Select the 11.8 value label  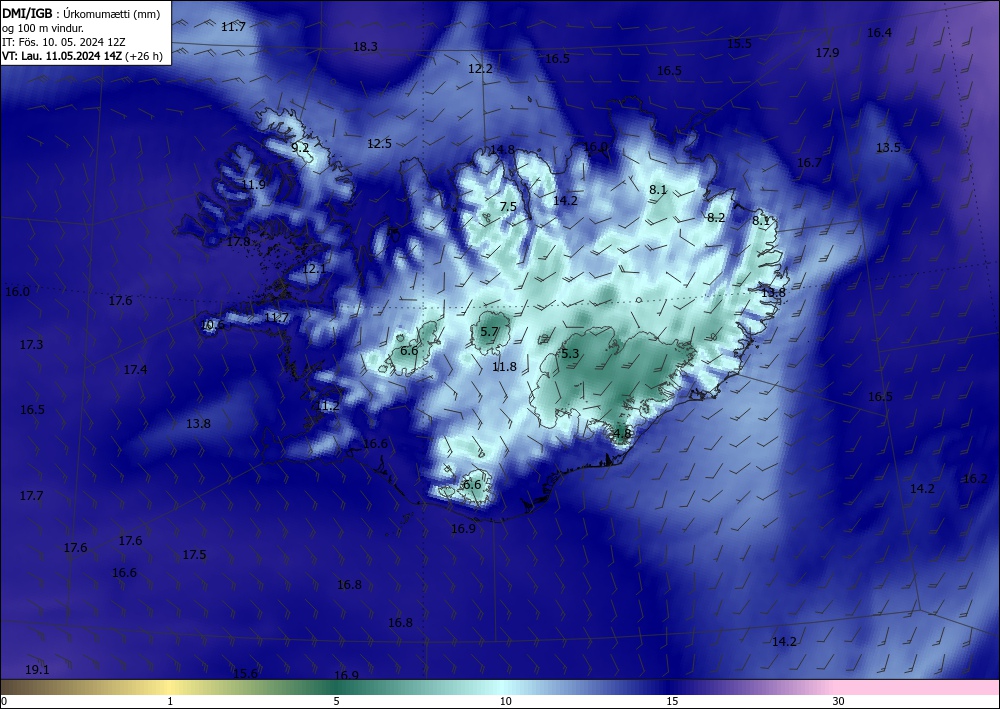(x=504, y=367)
